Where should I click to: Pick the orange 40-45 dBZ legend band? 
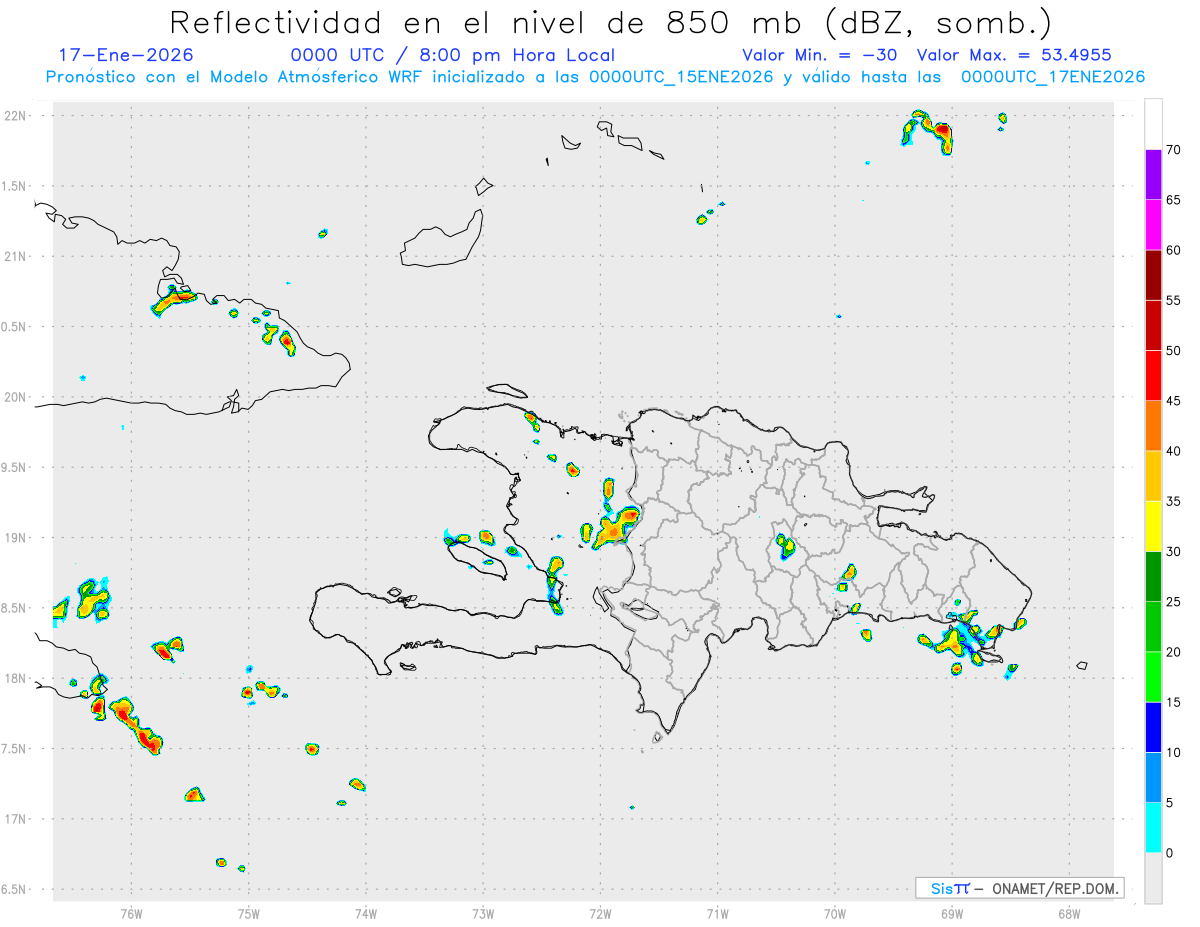[1153, 426]
